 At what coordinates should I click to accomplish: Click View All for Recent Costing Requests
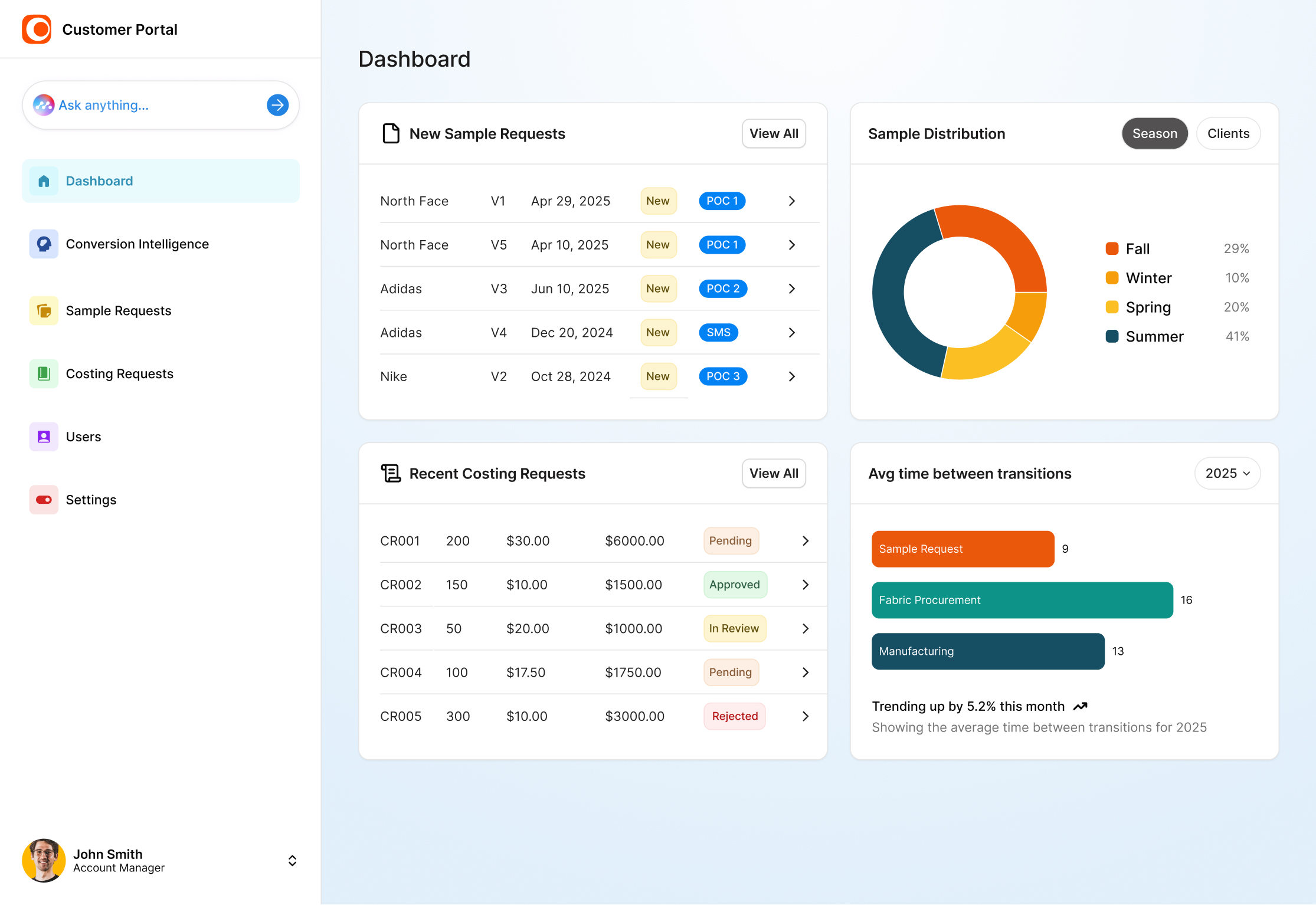point(773,473)
